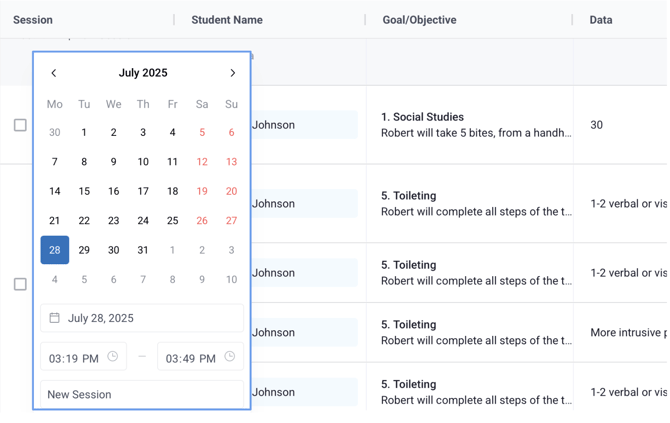Tick the lower session row checkbox
The height and width of the screenshot is (423, 670).
tap(20, 284)
